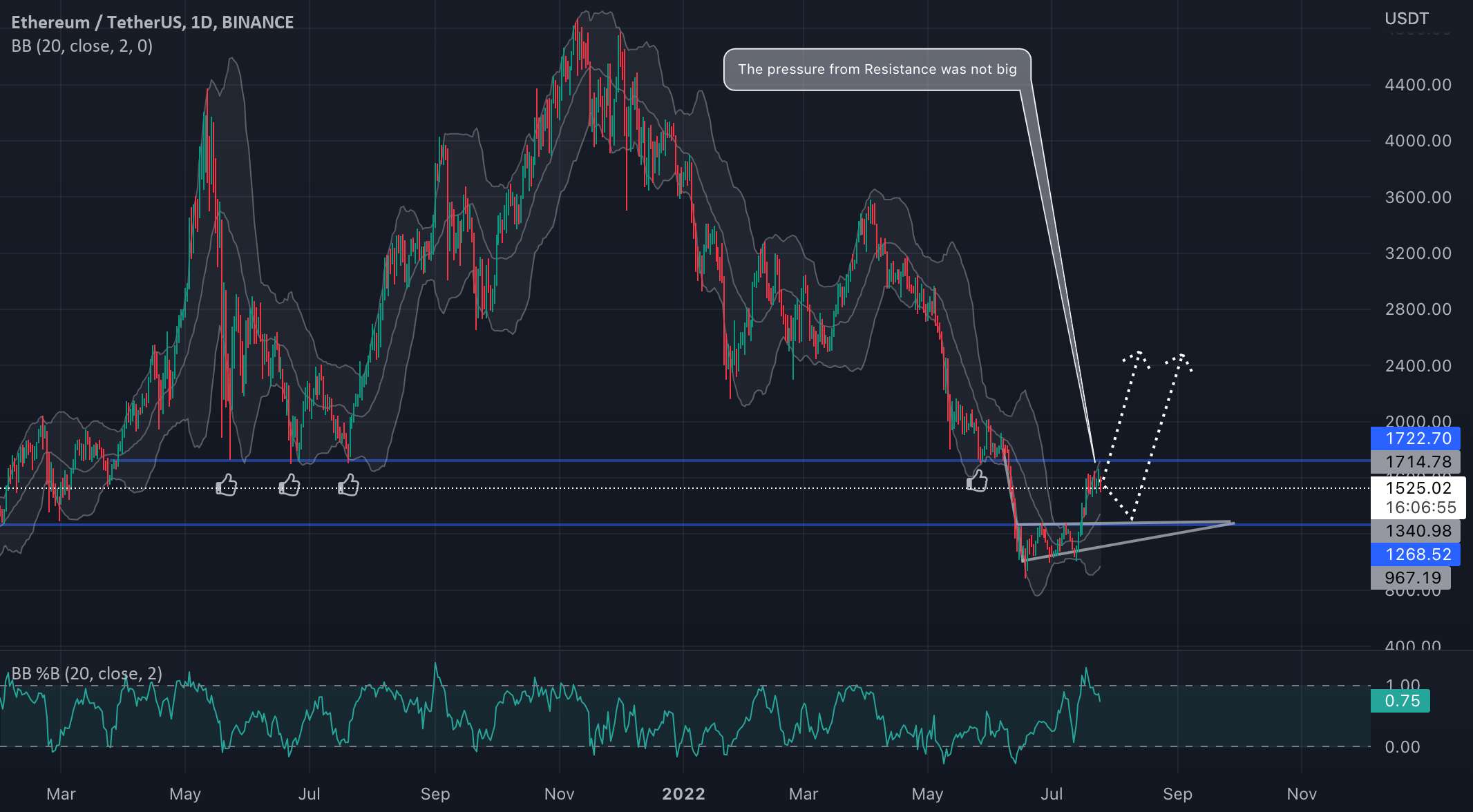Click the 2800.00 price axis label
The width and height of the screenshot is (1473, 812).
(x=1418, y=309)
